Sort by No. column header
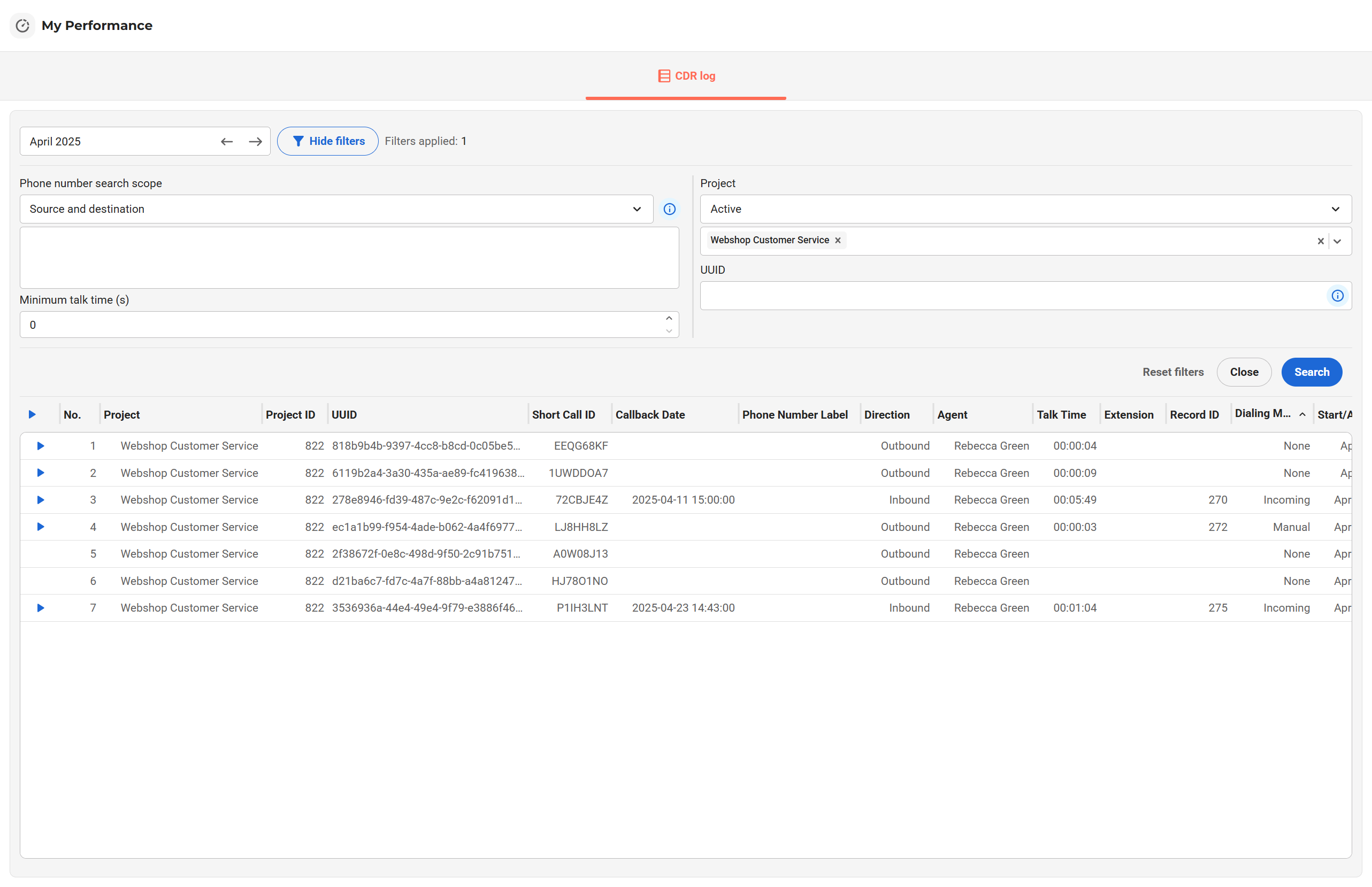 [x=72, y=415]
